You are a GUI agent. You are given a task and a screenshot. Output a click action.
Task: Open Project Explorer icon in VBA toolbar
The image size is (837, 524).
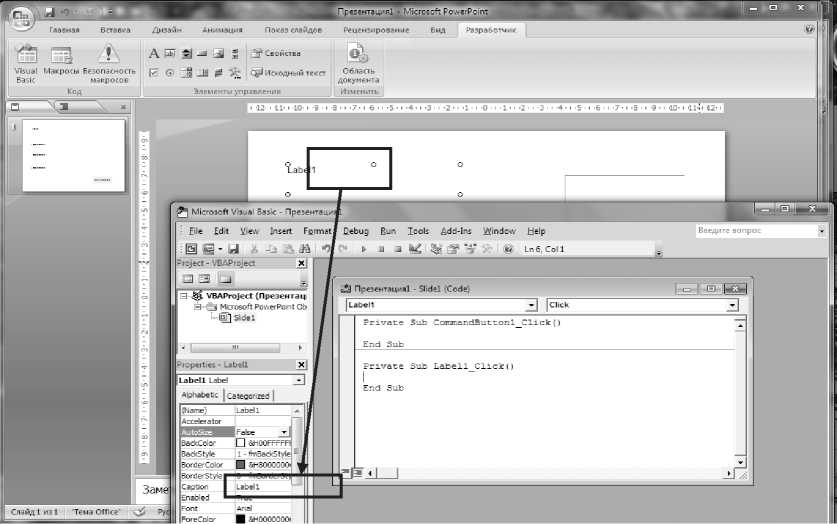point(436,249)
